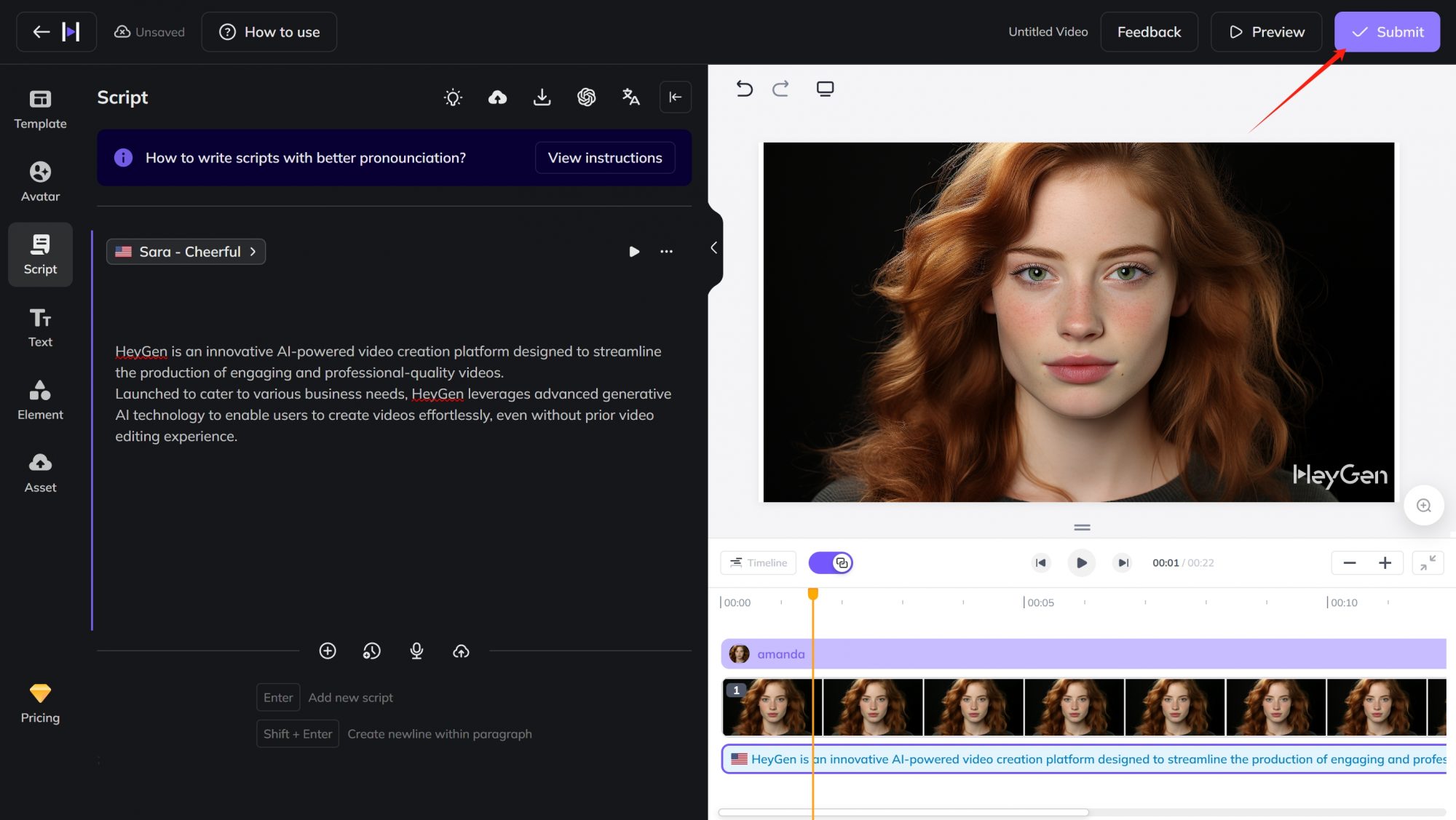Click the zoom magnifier button near canvas
Image resolution: width=1456 pixels, height=820 pixels.
pos(1423,506)
